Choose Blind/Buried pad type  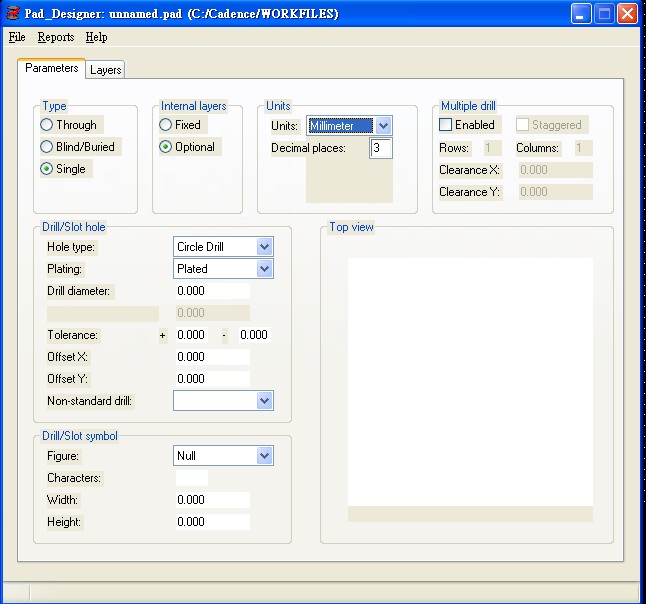(x=47, y=147)
